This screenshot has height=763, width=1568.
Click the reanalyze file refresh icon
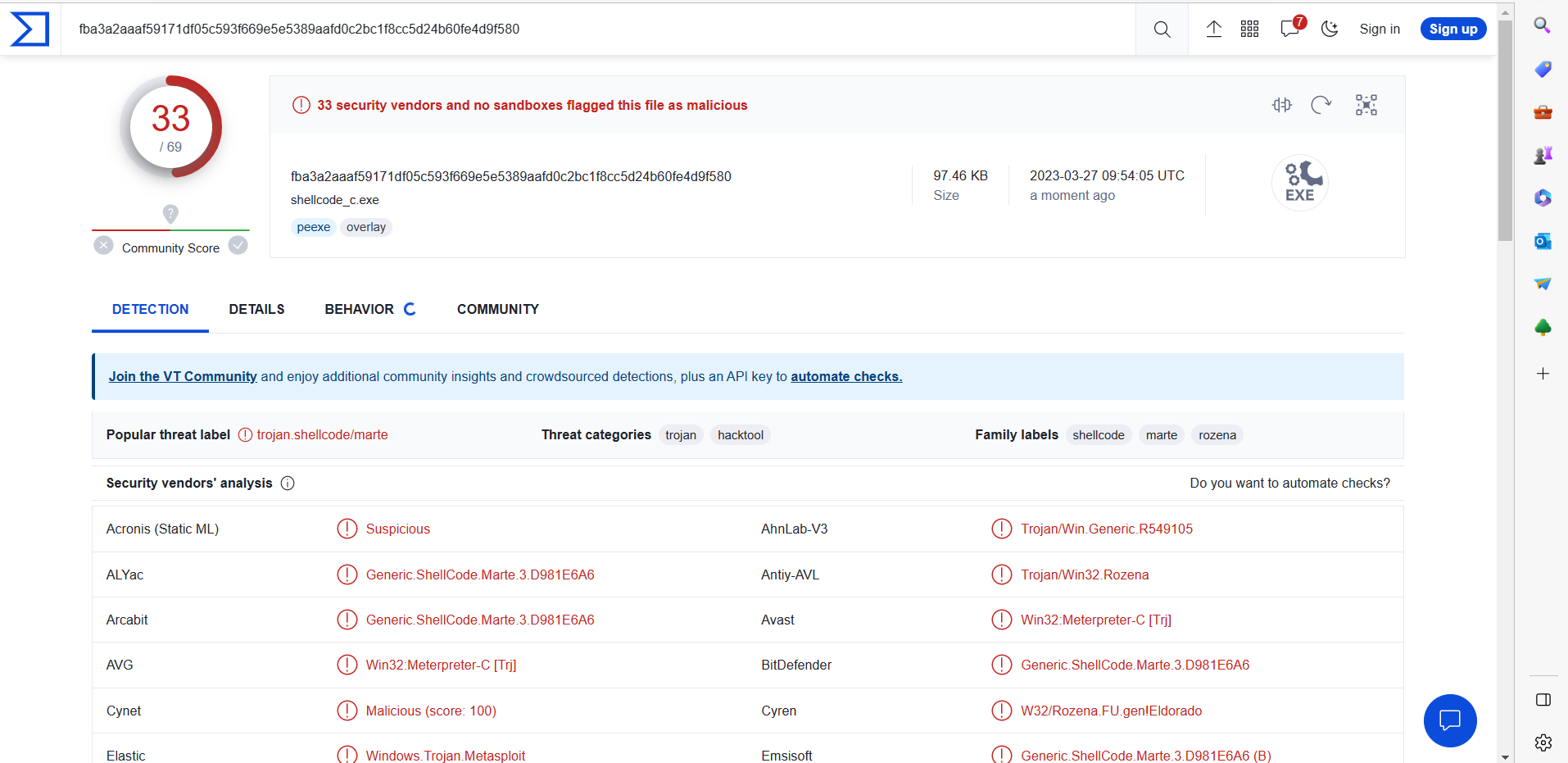[1321, 105]
